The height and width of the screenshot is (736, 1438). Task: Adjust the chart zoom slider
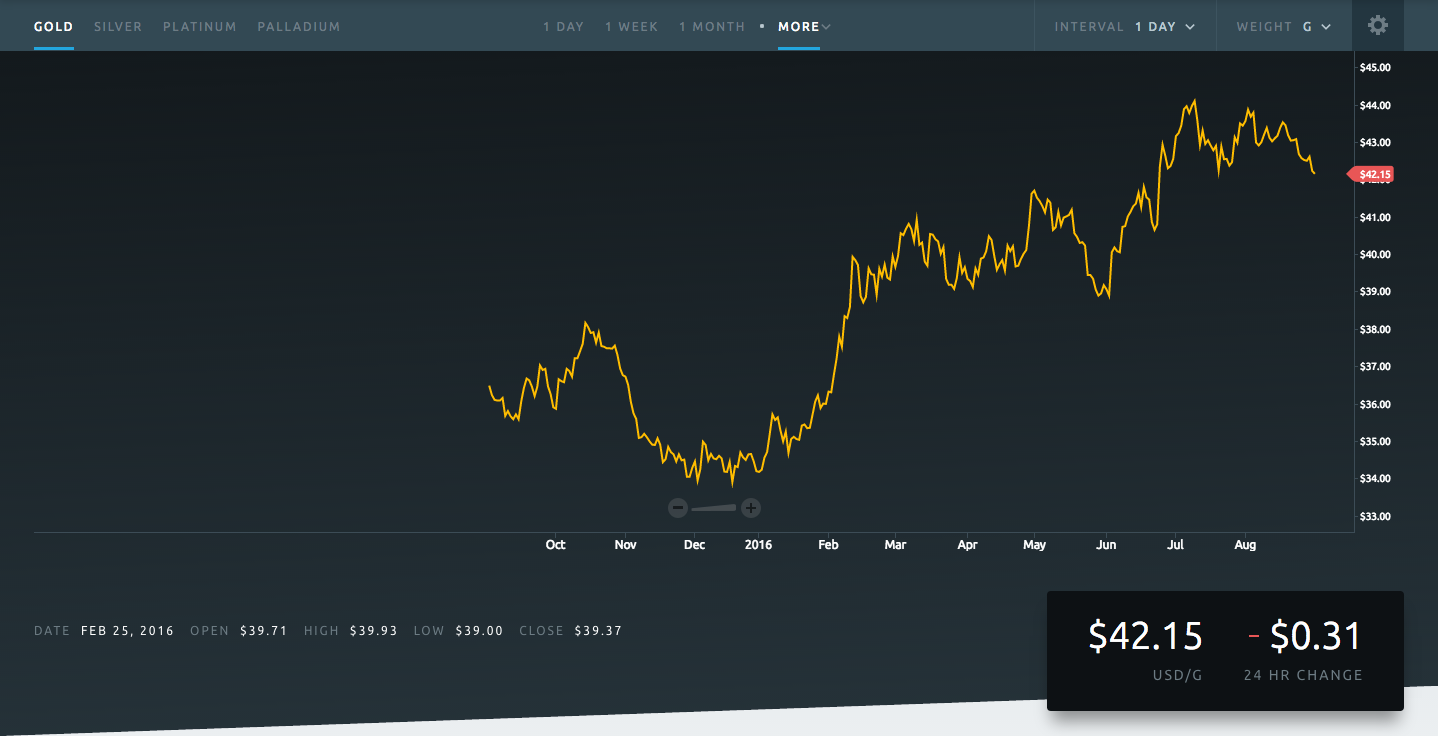click(x=714, y=507)
